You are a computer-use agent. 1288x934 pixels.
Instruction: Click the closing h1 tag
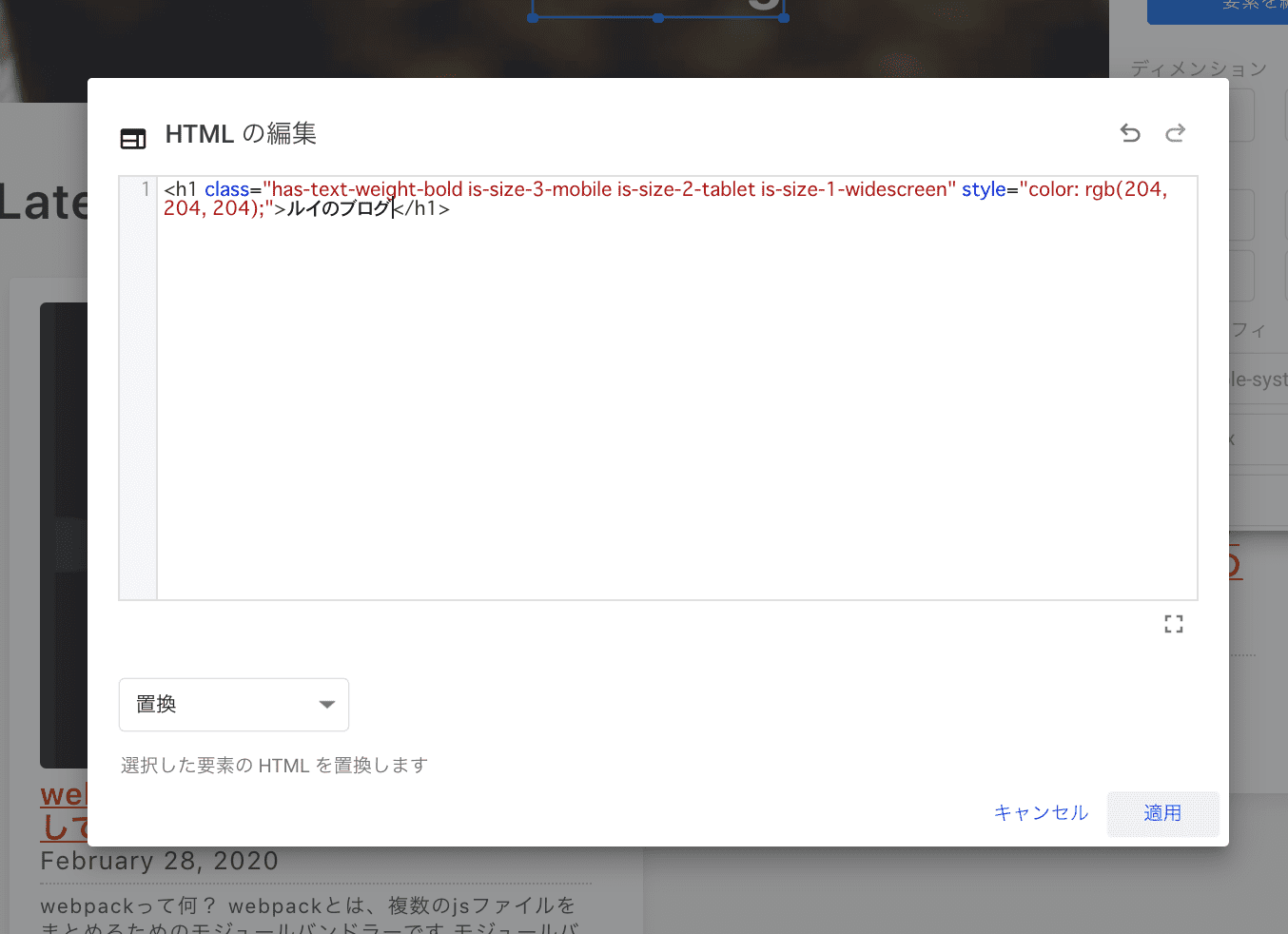(x=421, y=208)
